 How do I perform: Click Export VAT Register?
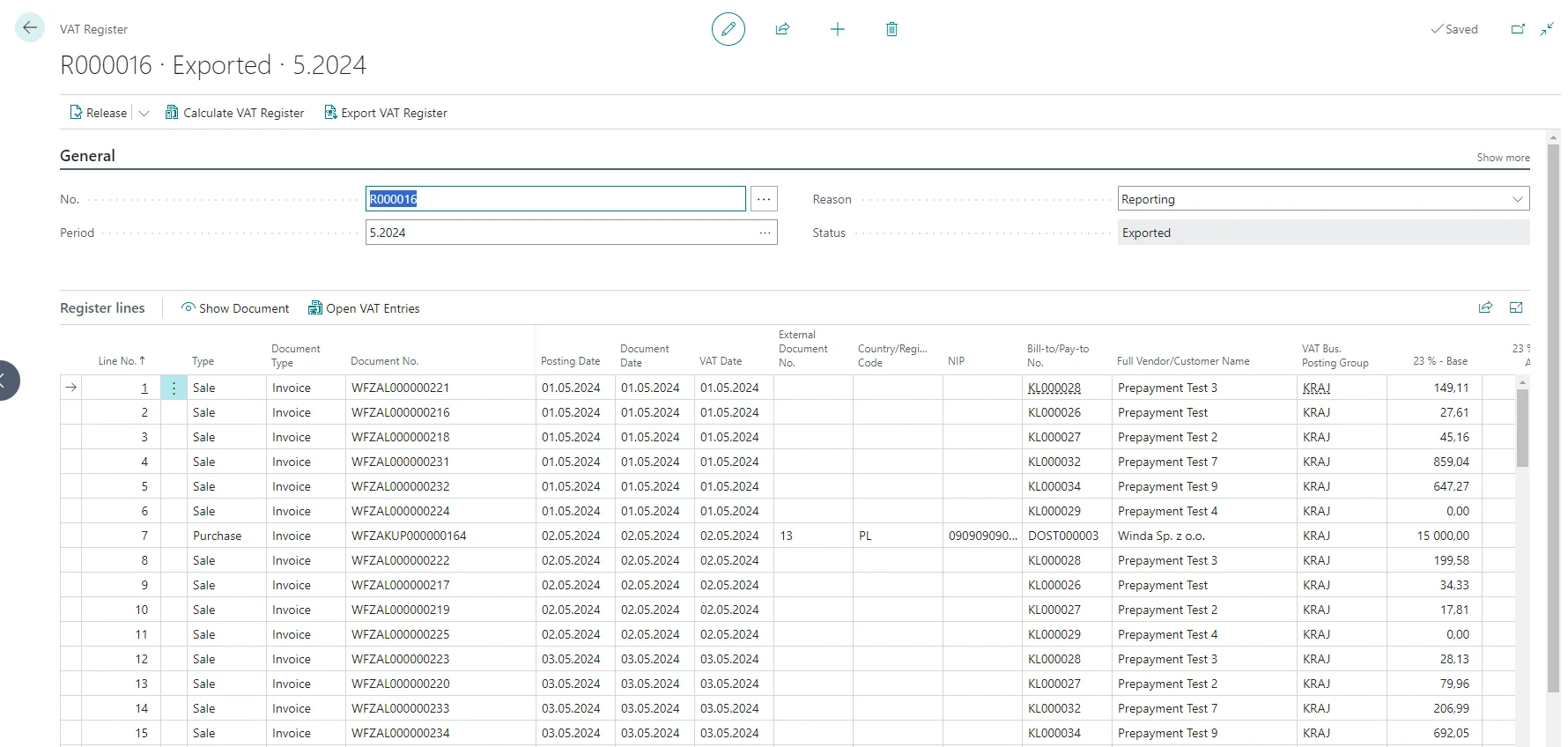coord(386,113)
